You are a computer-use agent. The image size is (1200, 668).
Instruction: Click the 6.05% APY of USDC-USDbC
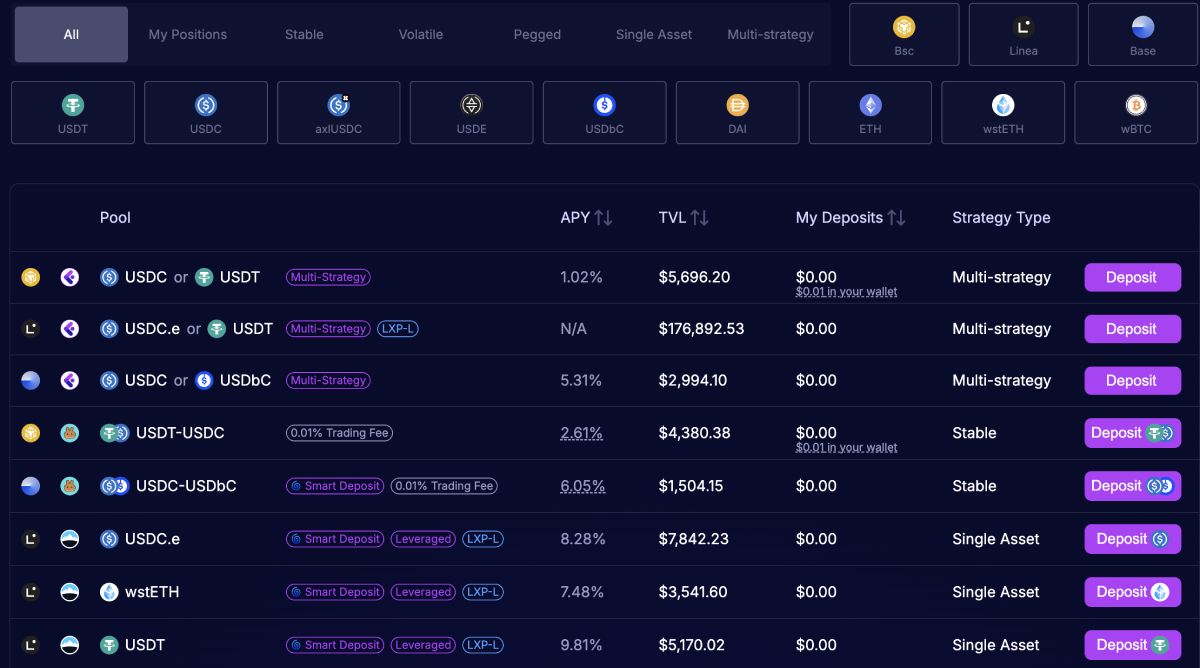coord(582,486)
